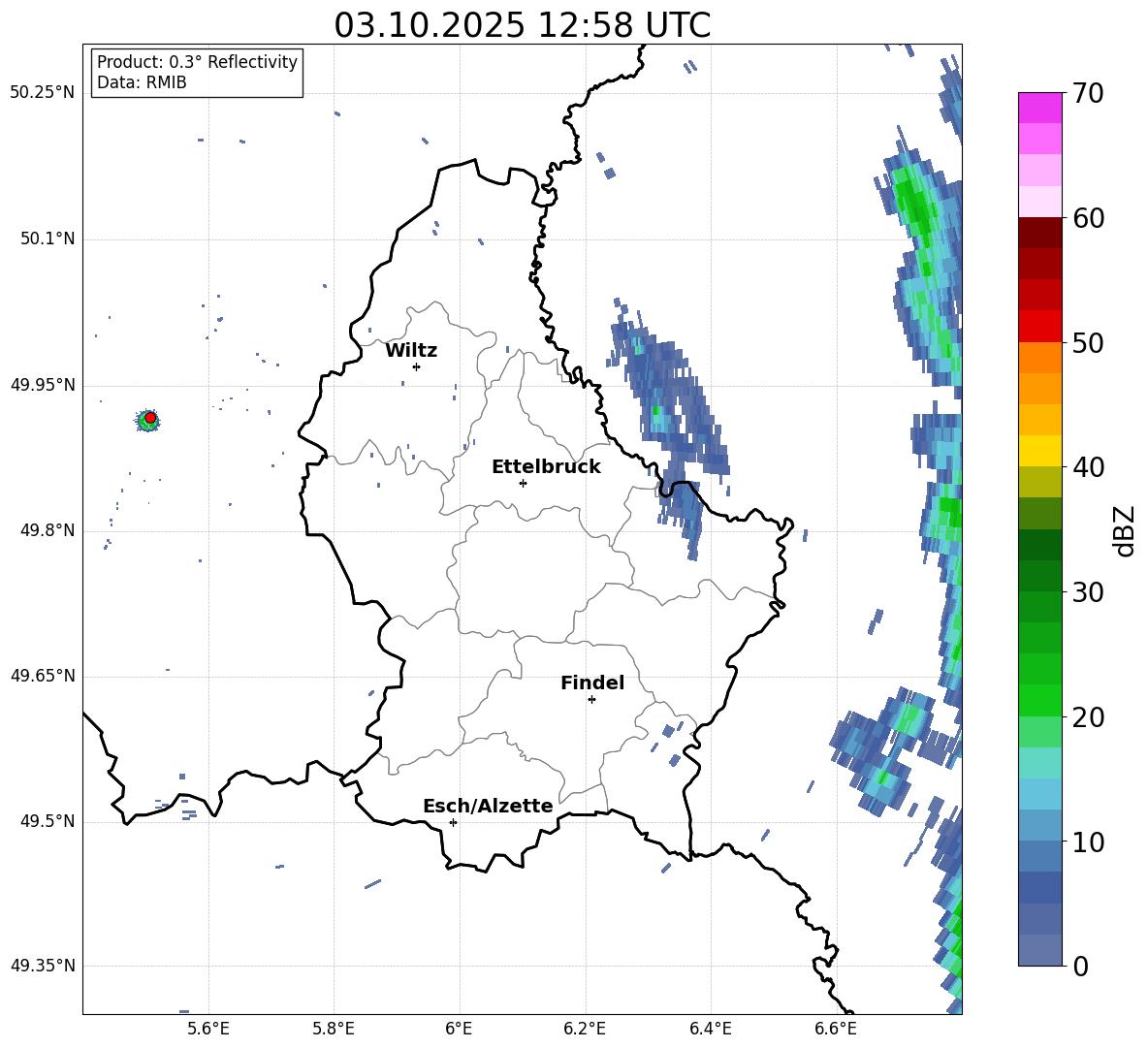Click the orange colorbar segment at 50
This screenshot has height=1048, width=1148.
[x=1039, y=358]
